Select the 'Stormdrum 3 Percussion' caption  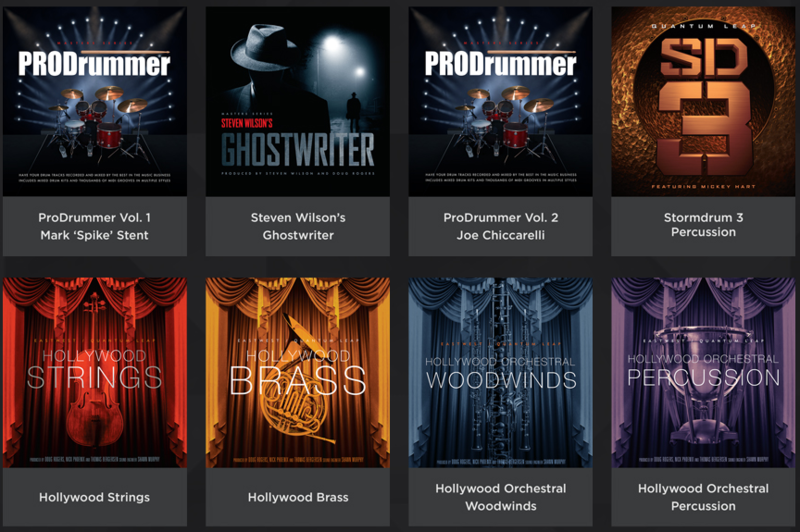[702, 225]
